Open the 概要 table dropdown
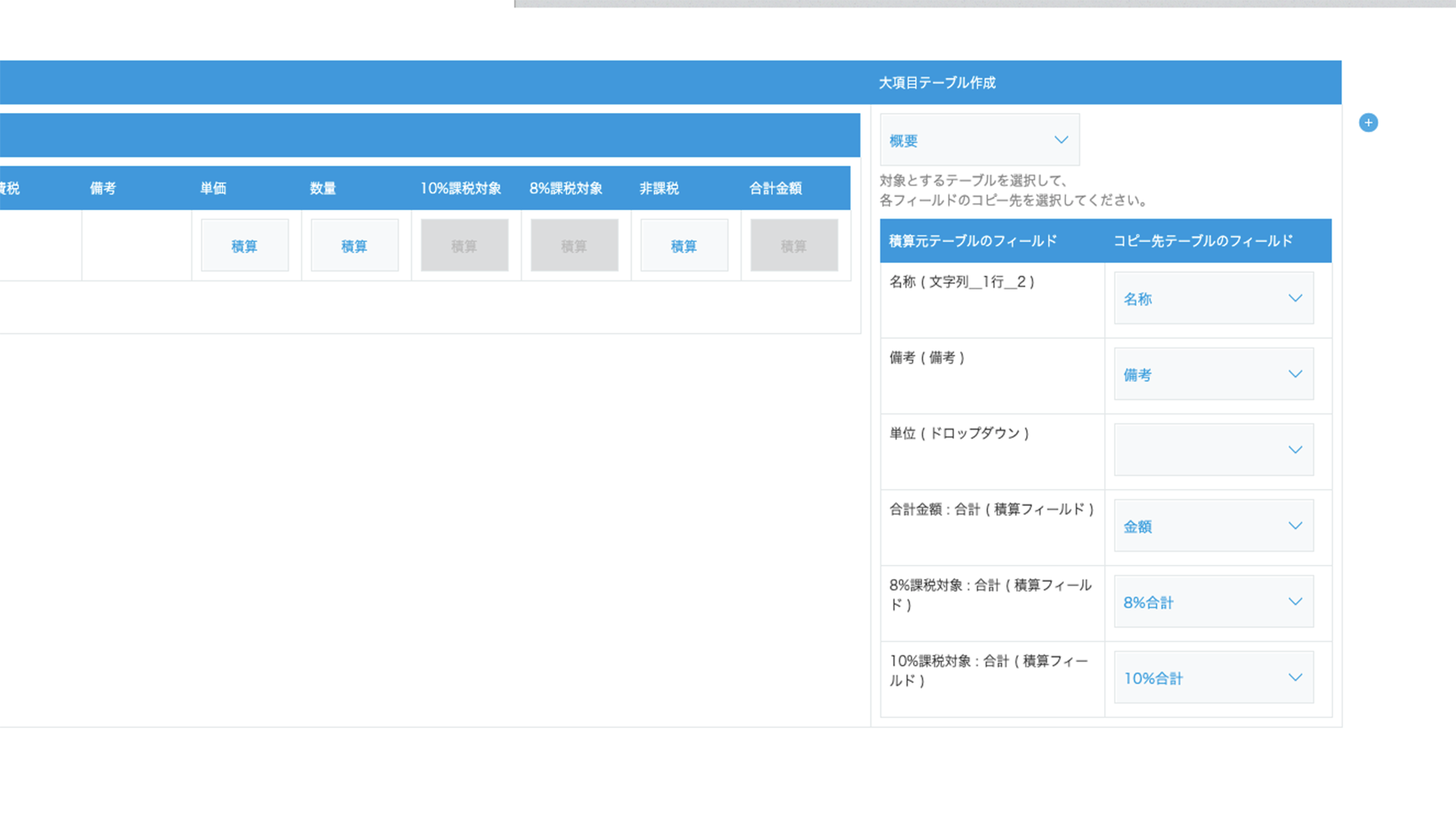Screen dimensions: 1456x819 tap(980, 140)
